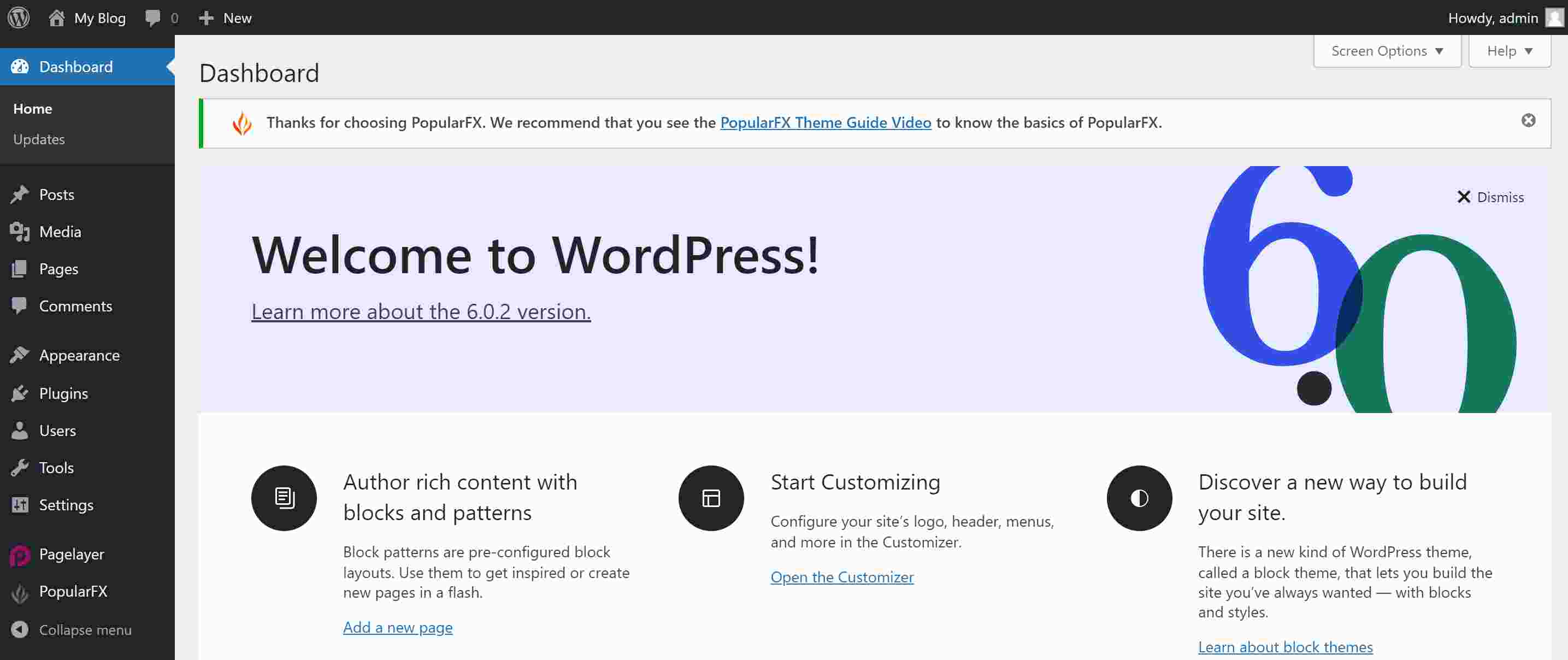Viewport: 1568px width, 660px height.
Task: Click the PopularFX flame icon in sidebar
Action: point(20,592)
